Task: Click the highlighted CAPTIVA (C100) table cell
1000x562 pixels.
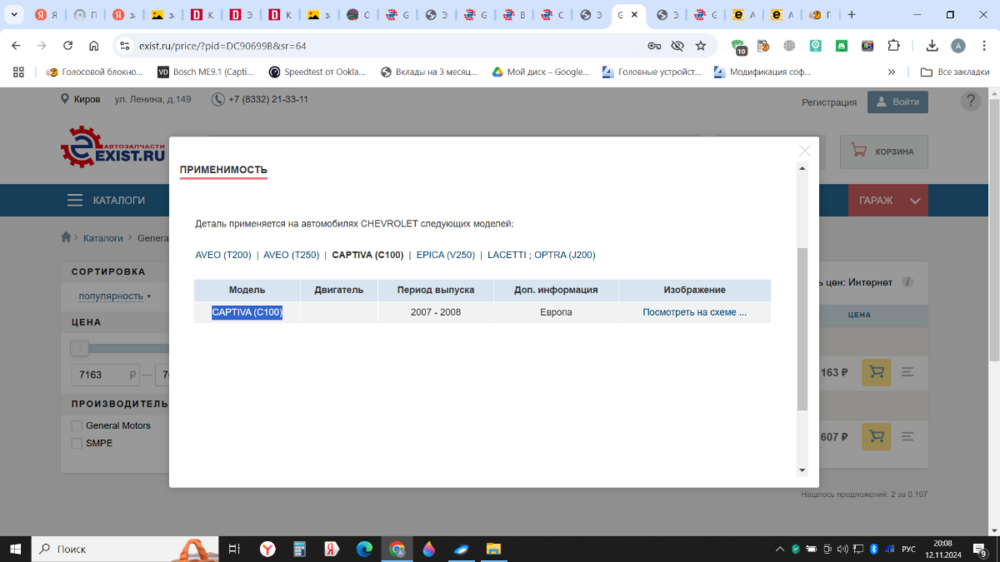Action: click(x=247, y=312)
